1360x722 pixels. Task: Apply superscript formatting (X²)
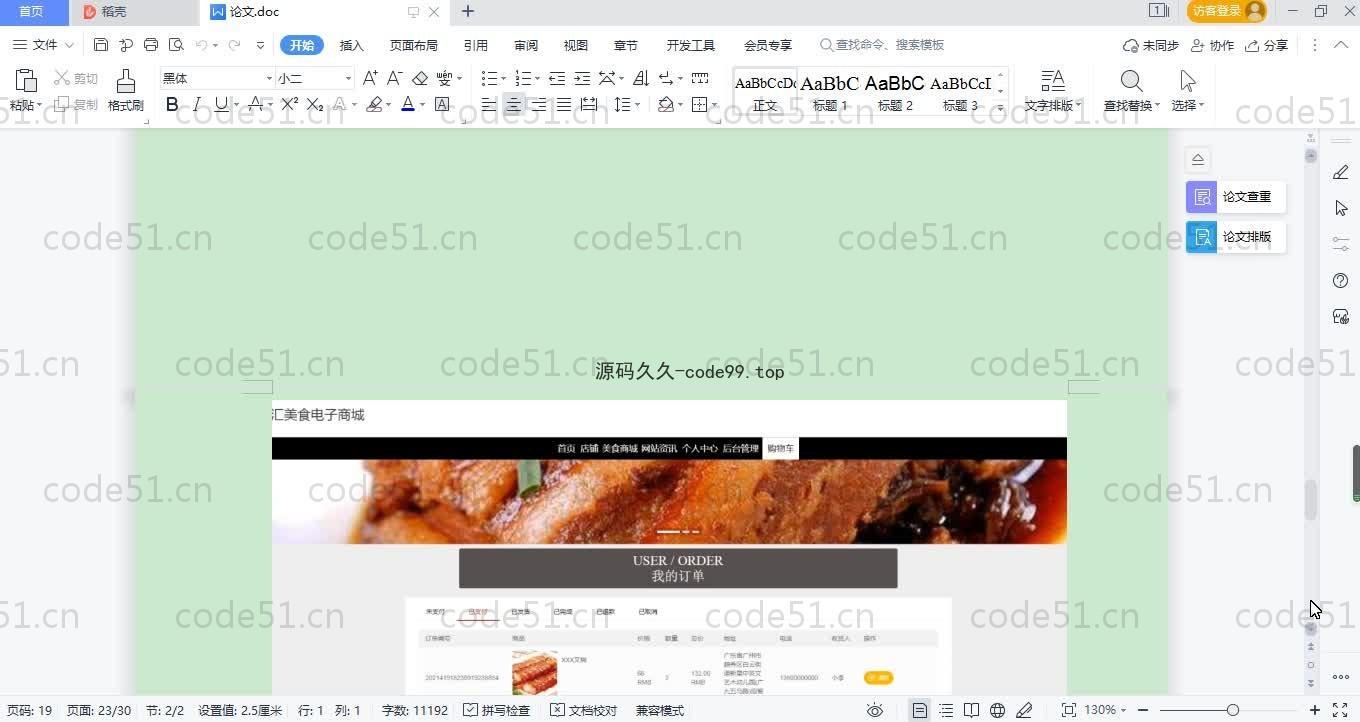tap(289, 104)
